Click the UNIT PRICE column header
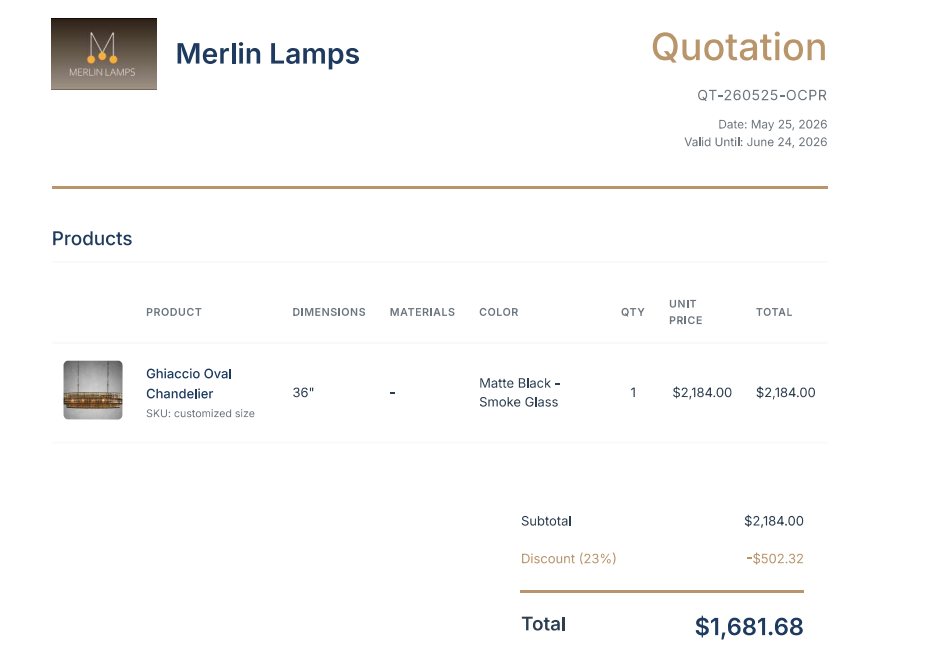 pos(686,312)
